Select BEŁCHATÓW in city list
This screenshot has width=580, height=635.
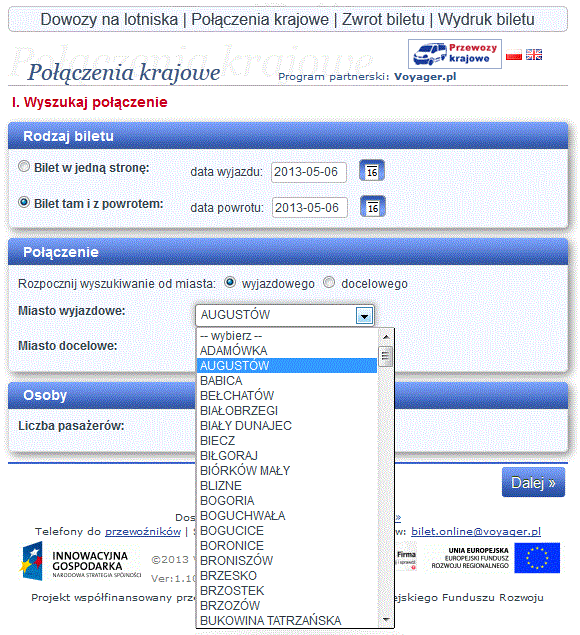coord(287,396)
